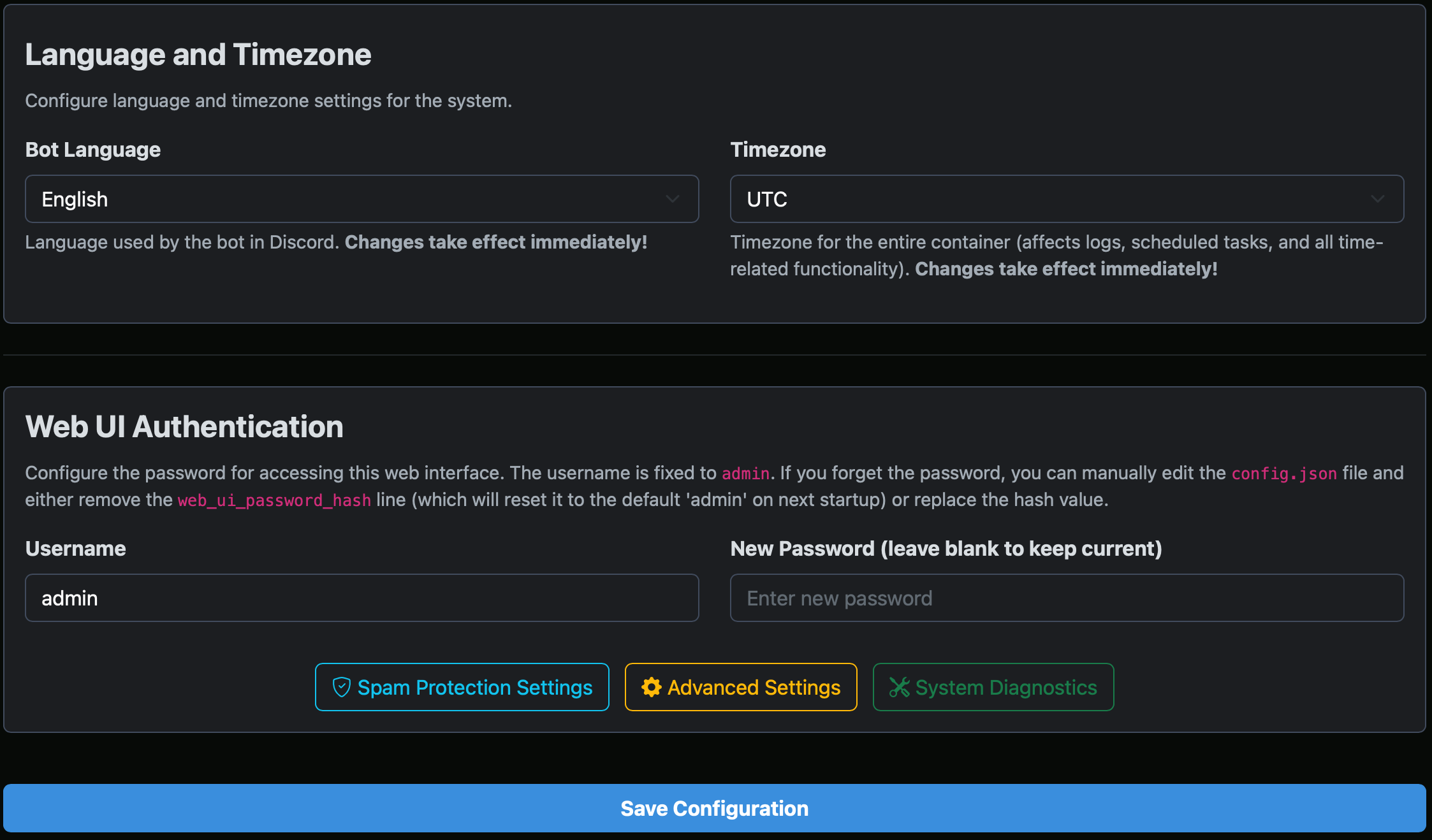
Task: Select the English value in Bot Language
Action: pyautogui.click(x=74, y=199)
